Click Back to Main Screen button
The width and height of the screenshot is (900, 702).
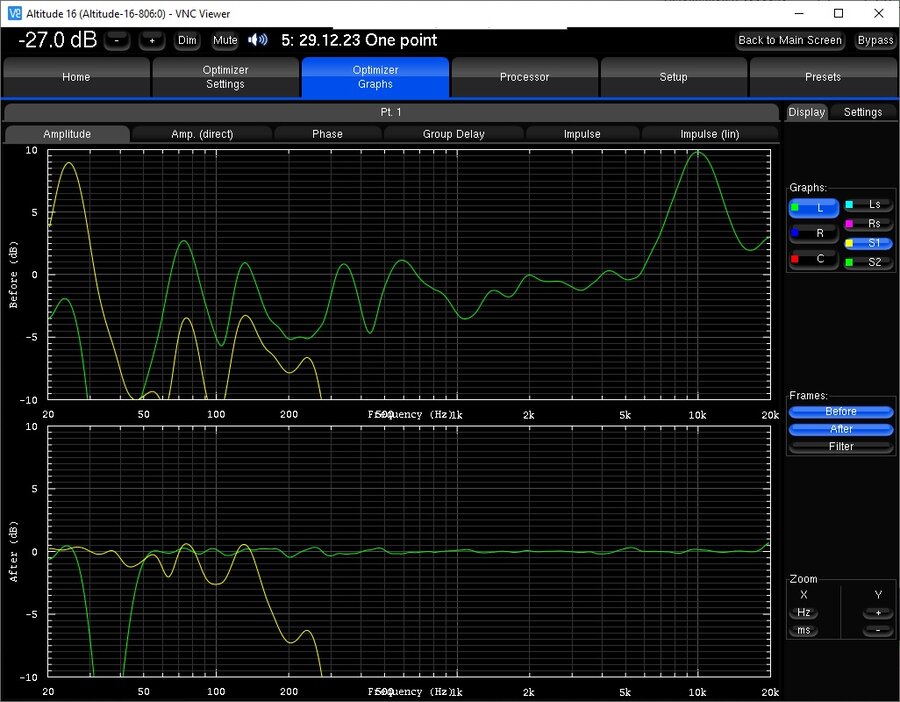[790, 40]
